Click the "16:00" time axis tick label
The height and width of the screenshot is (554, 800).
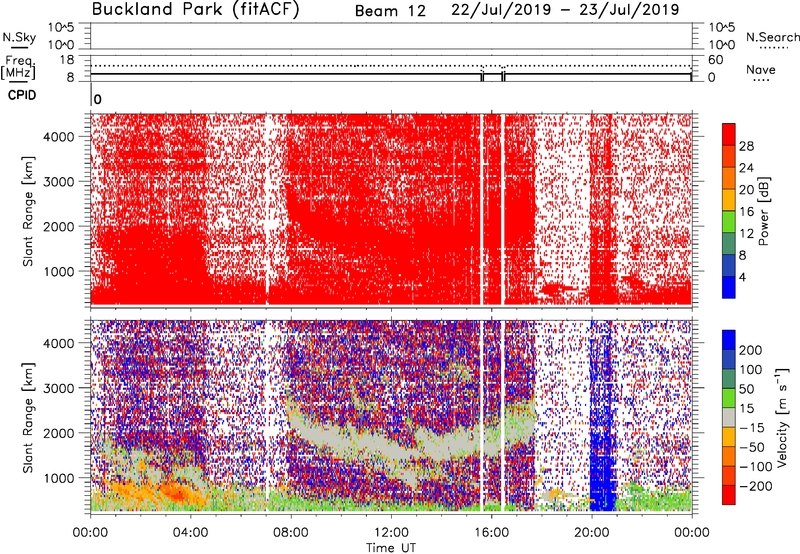(x=491, y=533)
